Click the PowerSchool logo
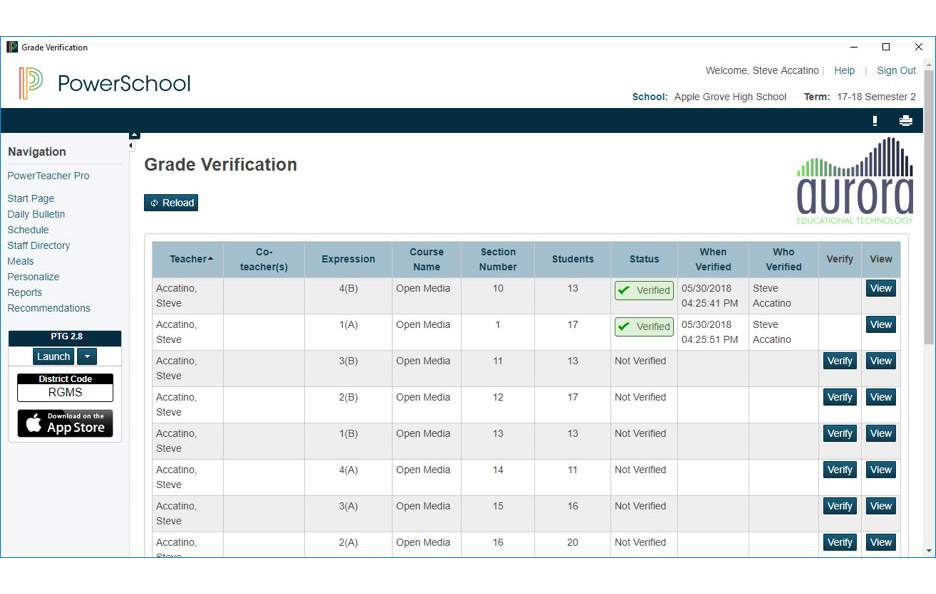Viewport: 936px width, 594px height. click(x=105, y=84)
